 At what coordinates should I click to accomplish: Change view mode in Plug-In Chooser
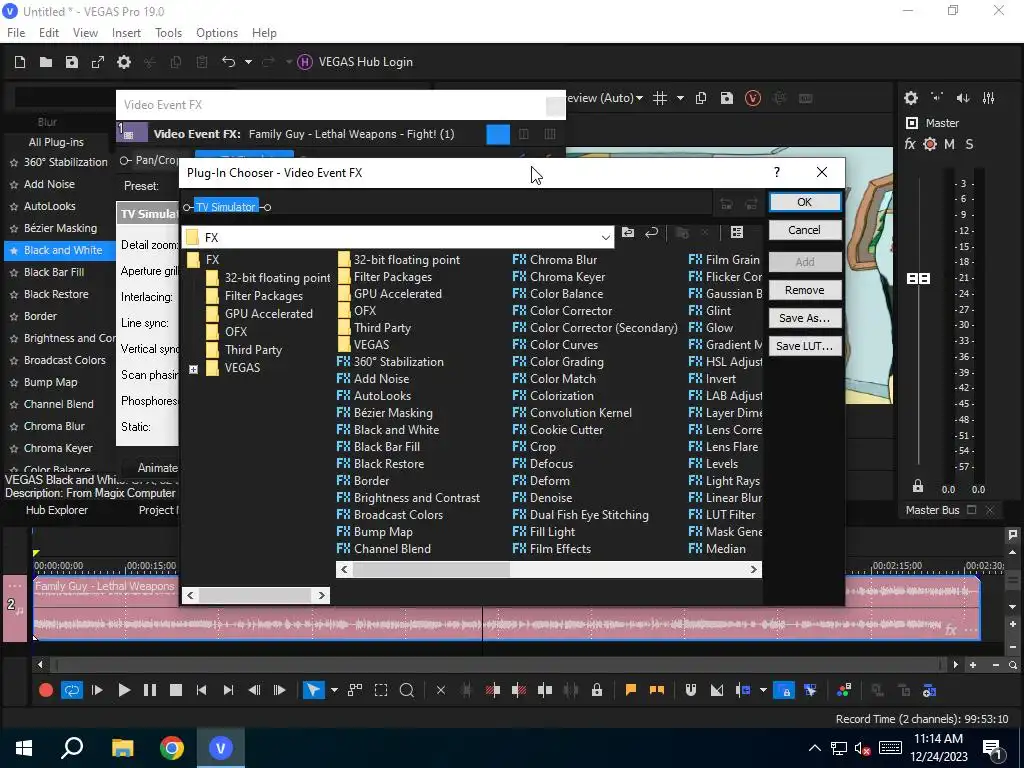pyautogui.click(x=737, y=232)
